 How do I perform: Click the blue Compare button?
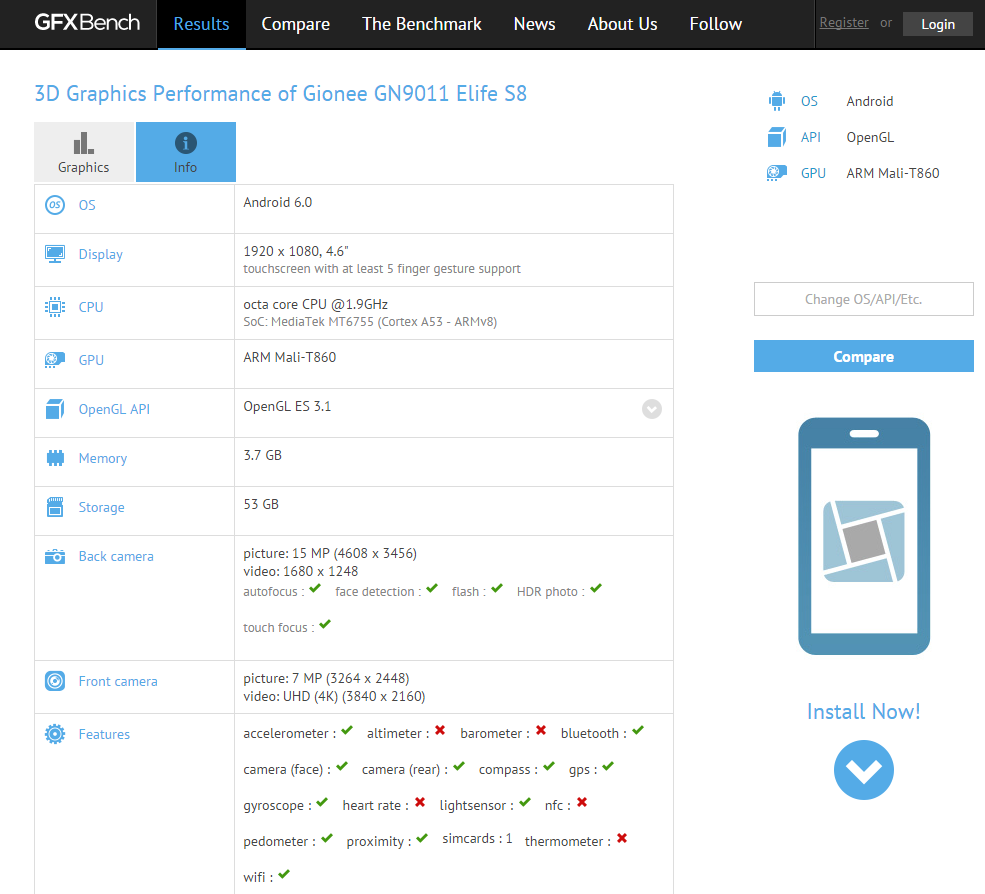point(864,356)
